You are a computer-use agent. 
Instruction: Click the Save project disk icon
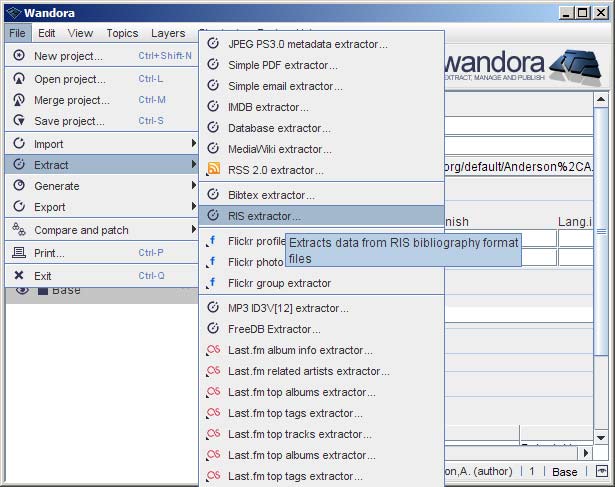tap(19, 121)
